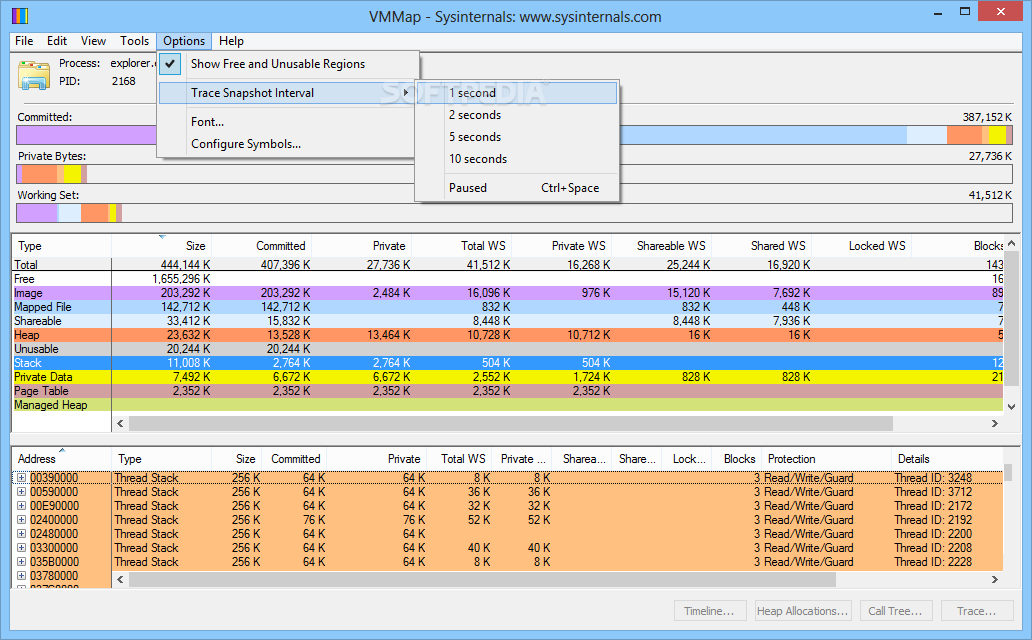Sort summary by Locked WS column
This screenshot has height=640, width=1032.
click(862, 246)
